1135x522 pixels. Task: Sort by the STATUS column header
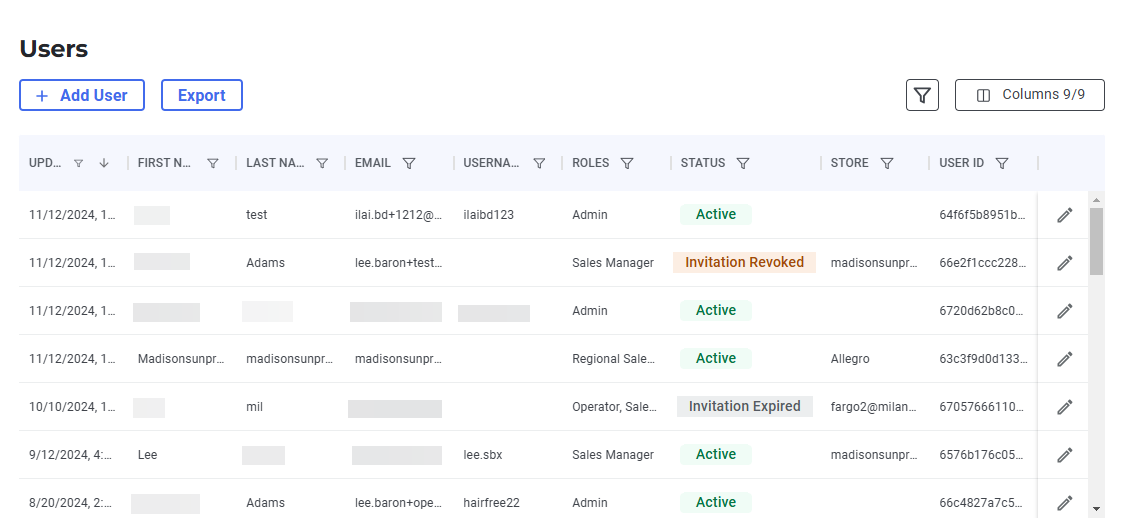(703, 163)
